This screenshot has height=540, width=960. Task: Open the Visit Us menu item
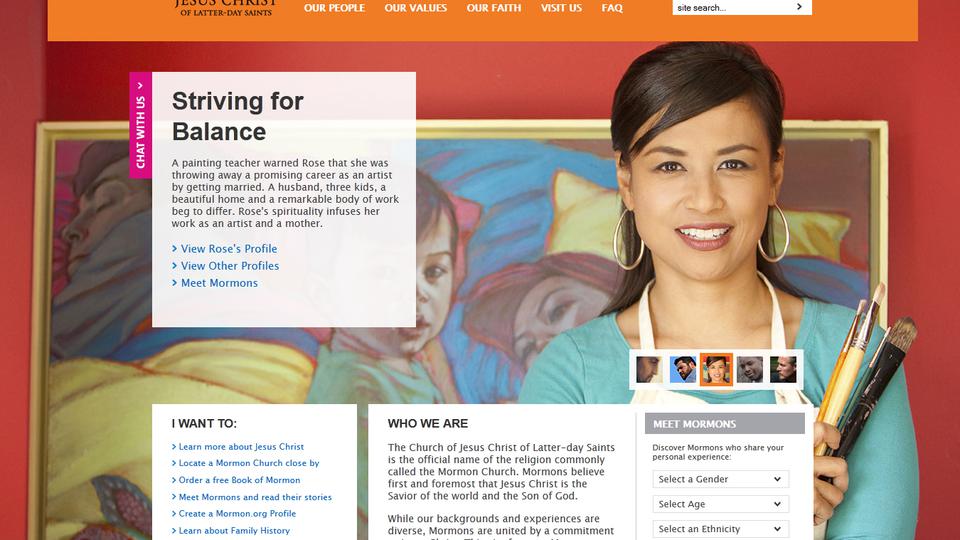(561, 8)
